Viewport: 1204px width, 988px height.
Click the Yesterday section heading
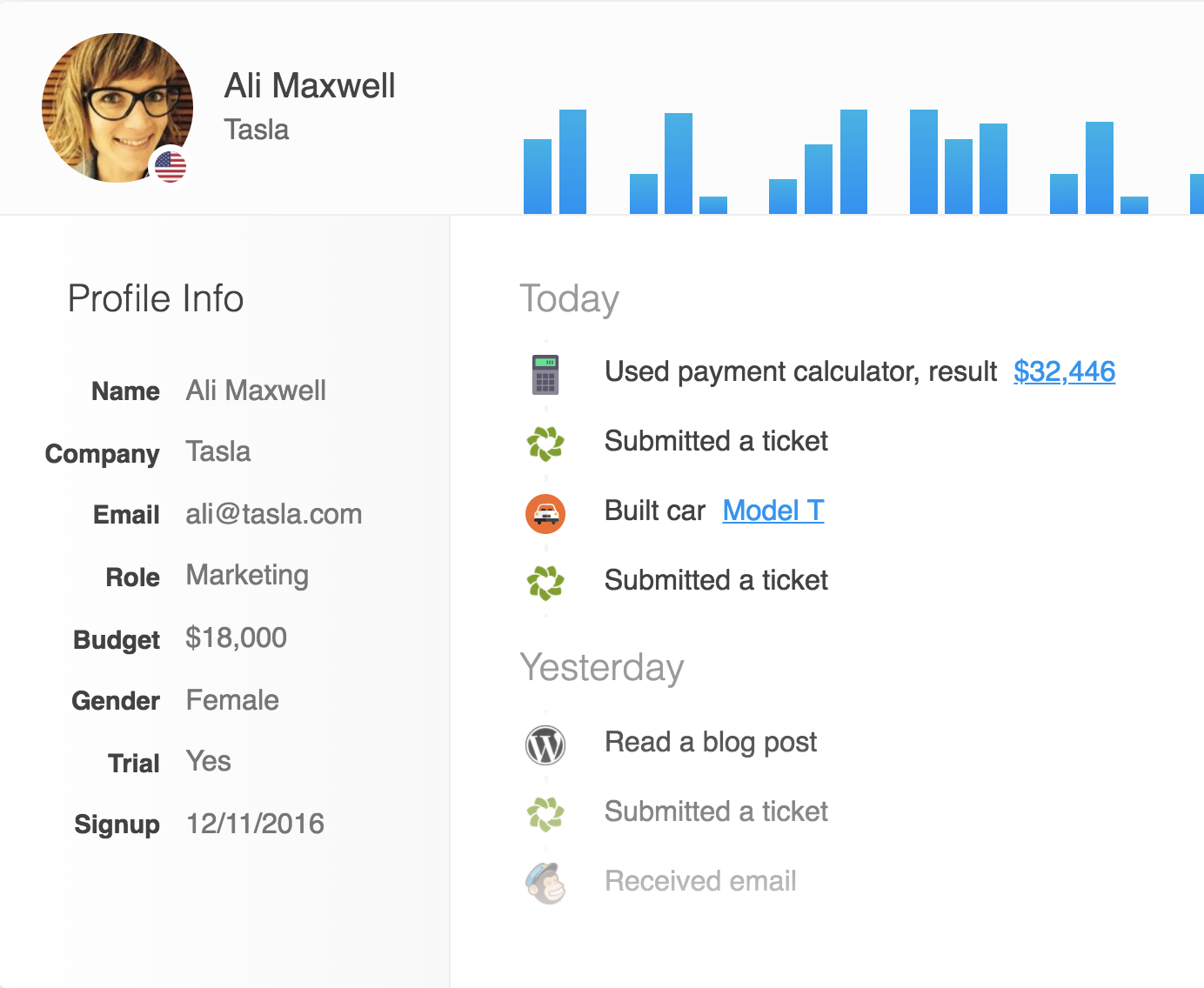(x=601, y=668)
